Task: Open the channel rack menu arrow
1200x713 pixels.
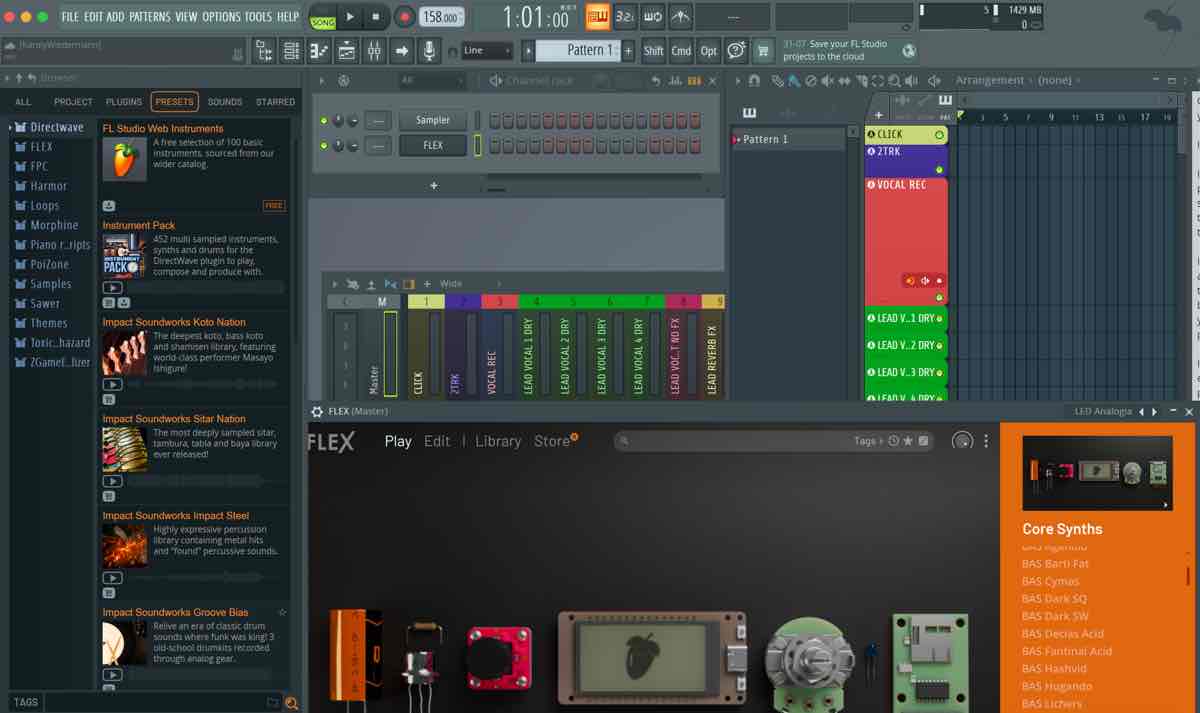Action: 322,81
